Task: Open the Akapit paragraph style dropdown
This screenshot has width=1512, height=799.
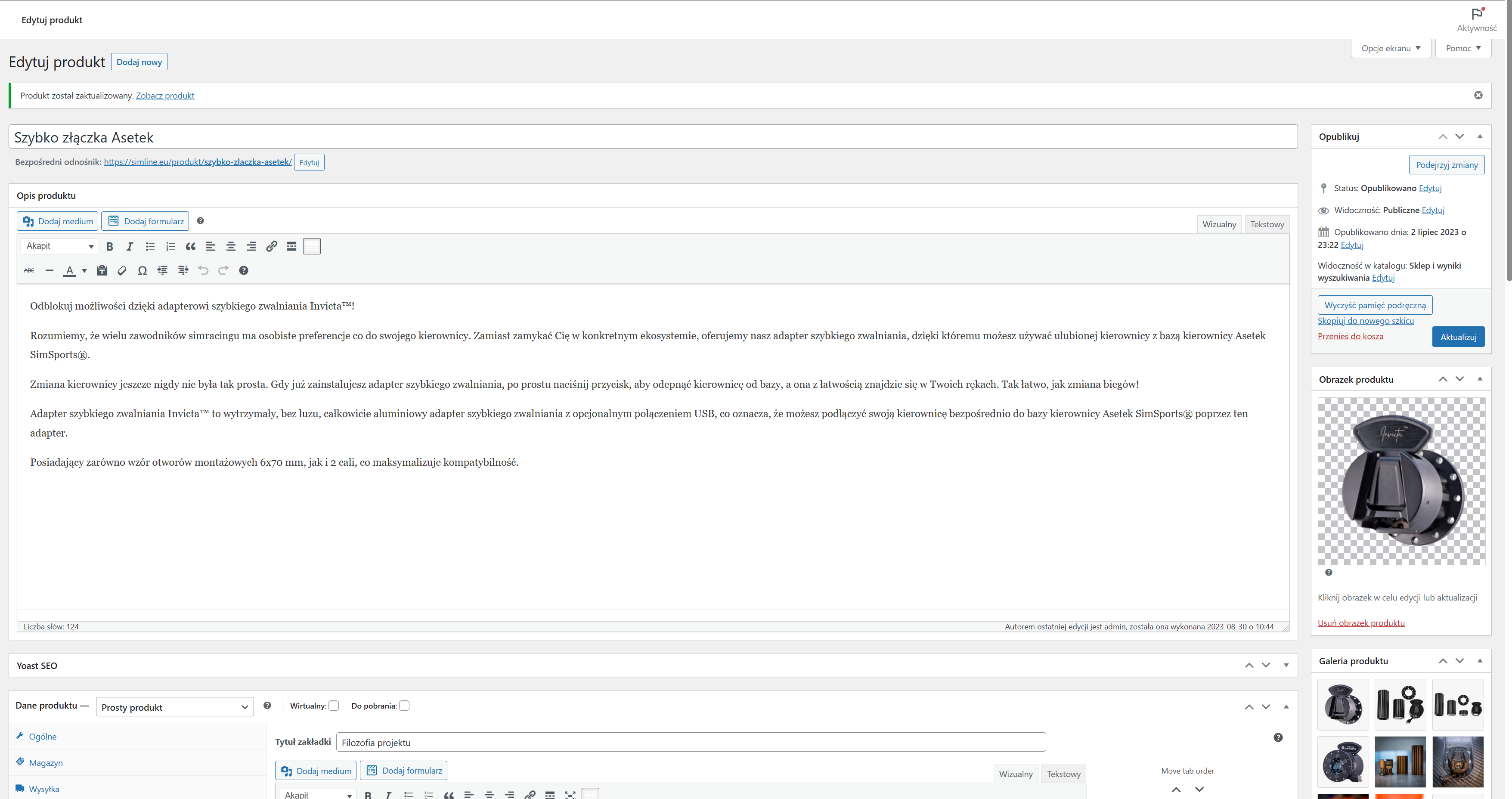Action: click(59, 246)
